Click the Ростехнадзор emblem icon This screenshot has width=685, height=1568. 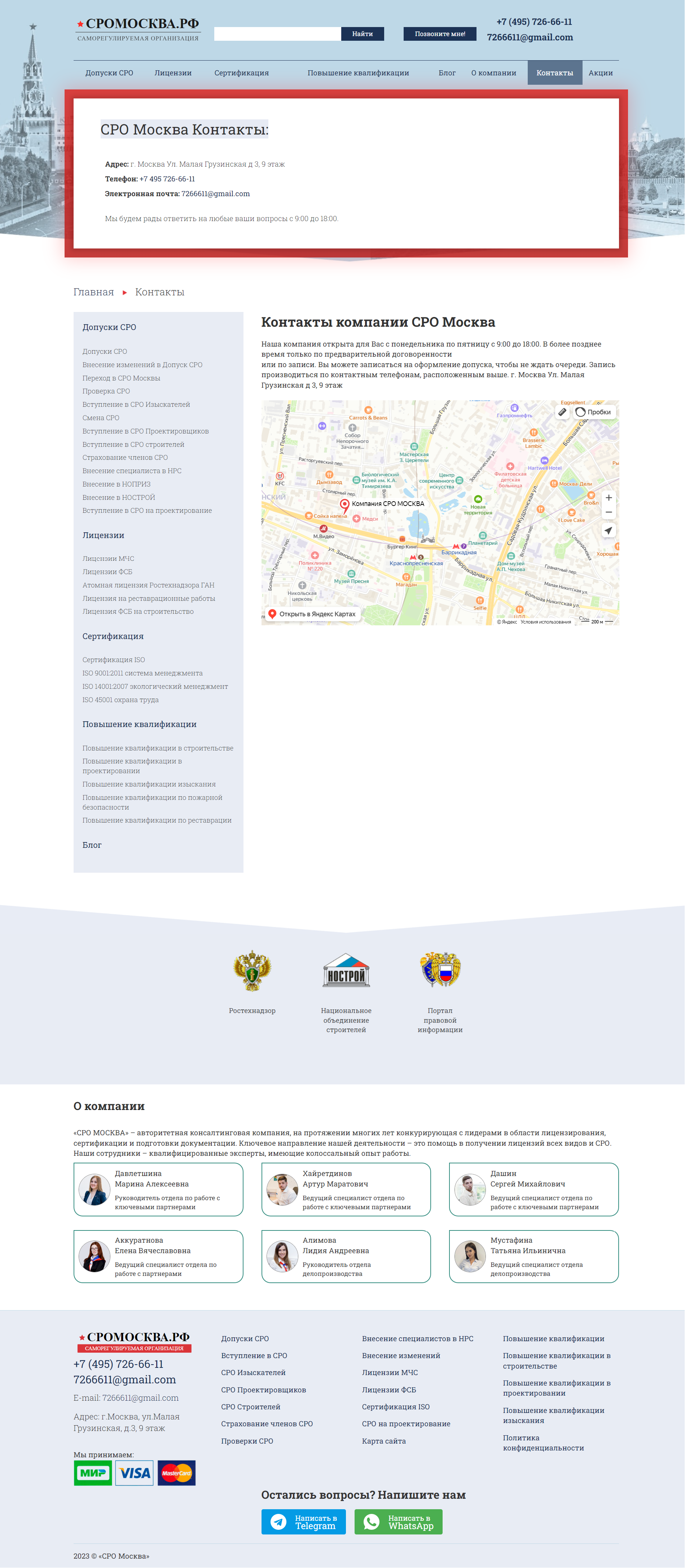[252, 971]
